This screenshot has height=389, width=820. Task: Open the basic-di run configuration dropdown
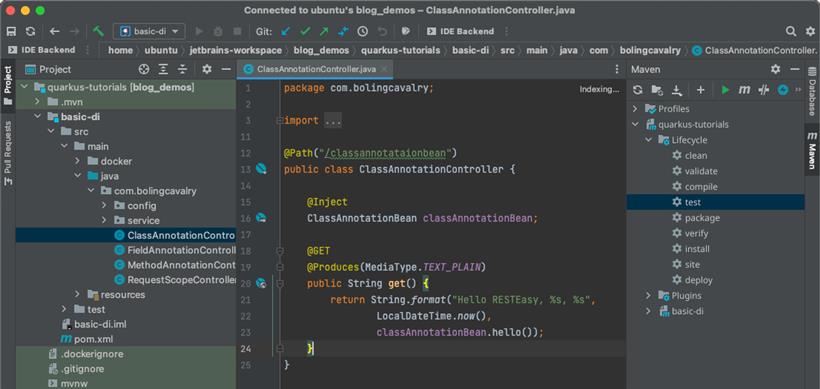pyautogui.click(x=149, y=31)
